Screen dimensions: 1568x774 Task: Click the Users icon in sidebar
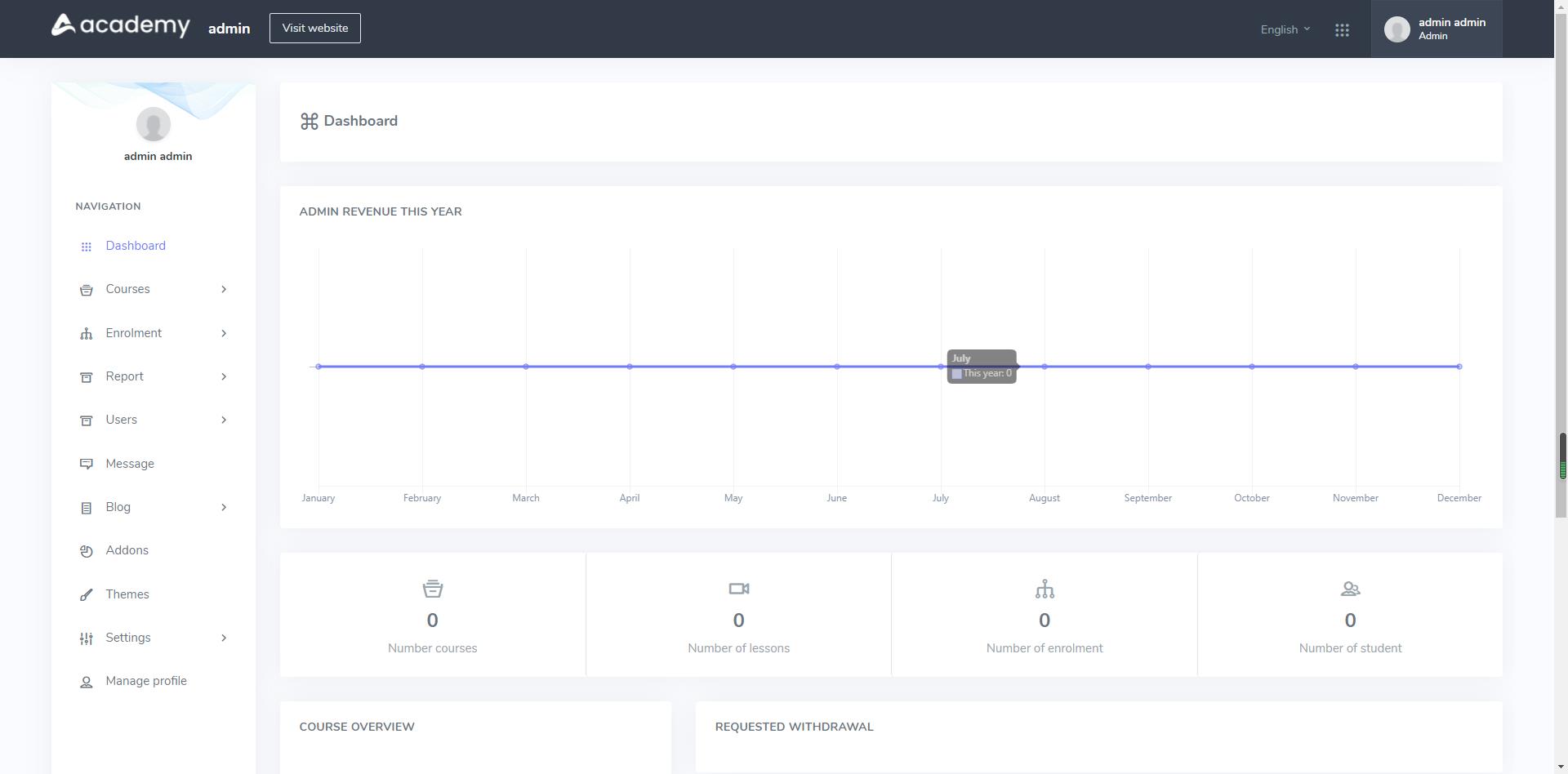pyautogui.click(x=86, y=420)
